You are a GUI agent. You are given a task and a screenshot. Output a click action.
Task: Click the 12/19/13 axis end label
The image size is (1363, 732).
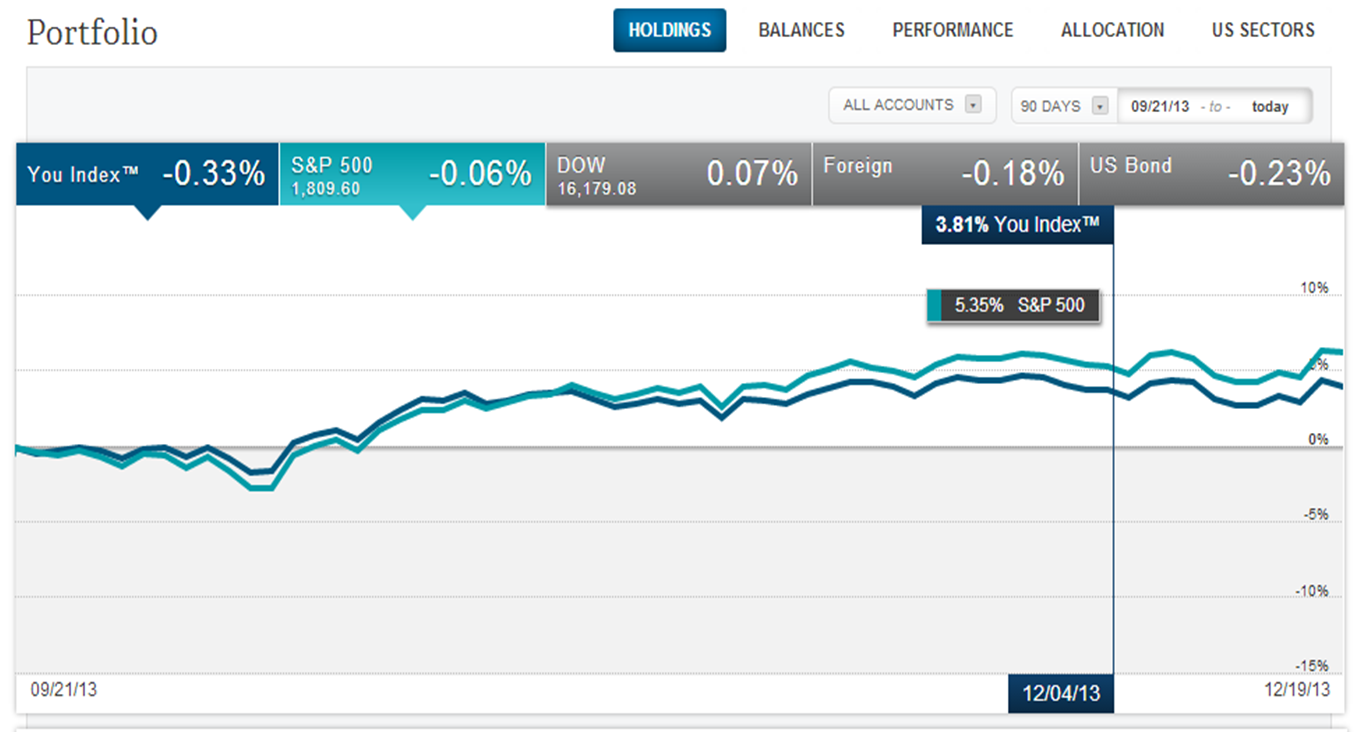click(1297, 689)
